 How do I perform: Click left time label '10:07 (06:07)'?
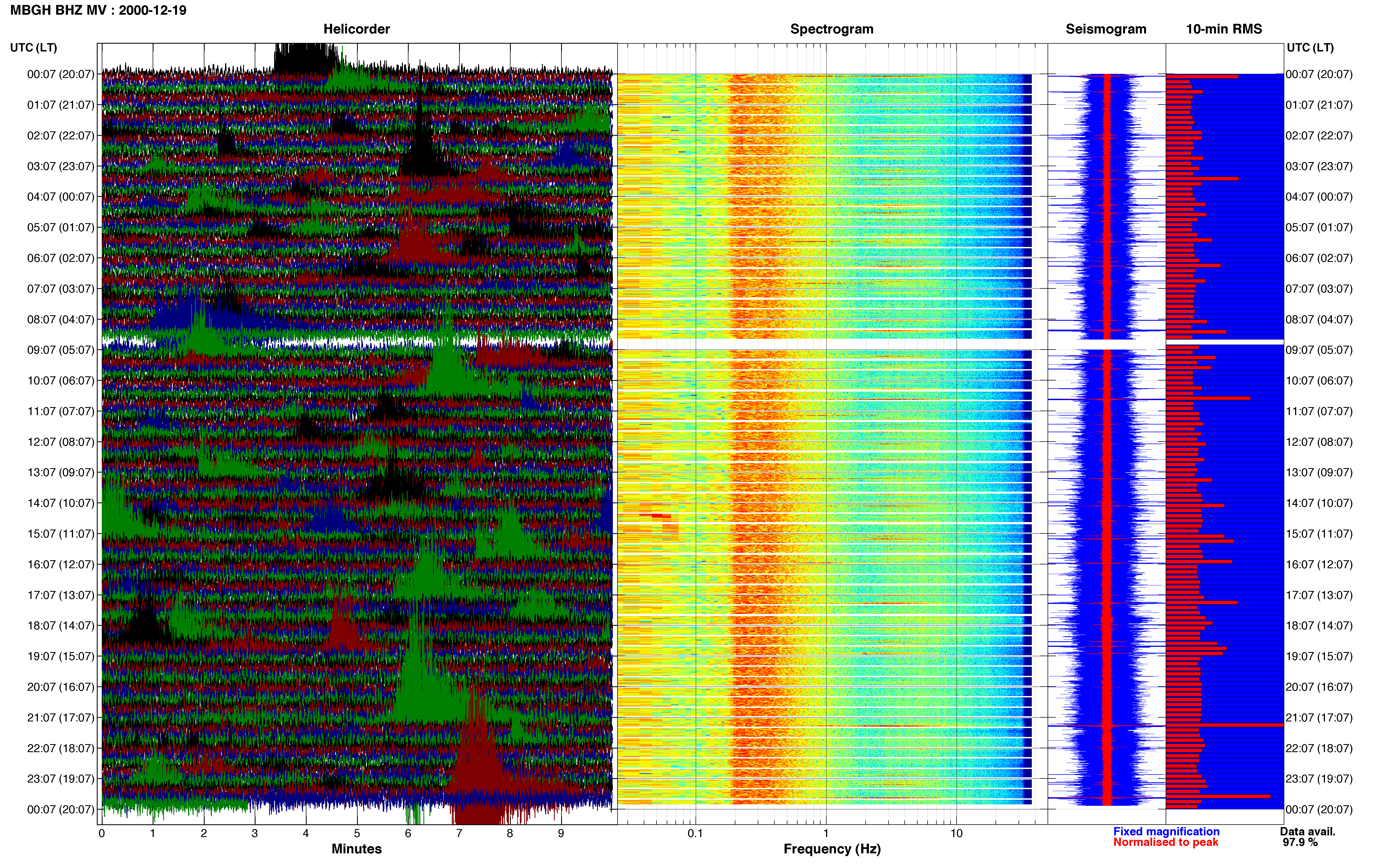[60, 380]
